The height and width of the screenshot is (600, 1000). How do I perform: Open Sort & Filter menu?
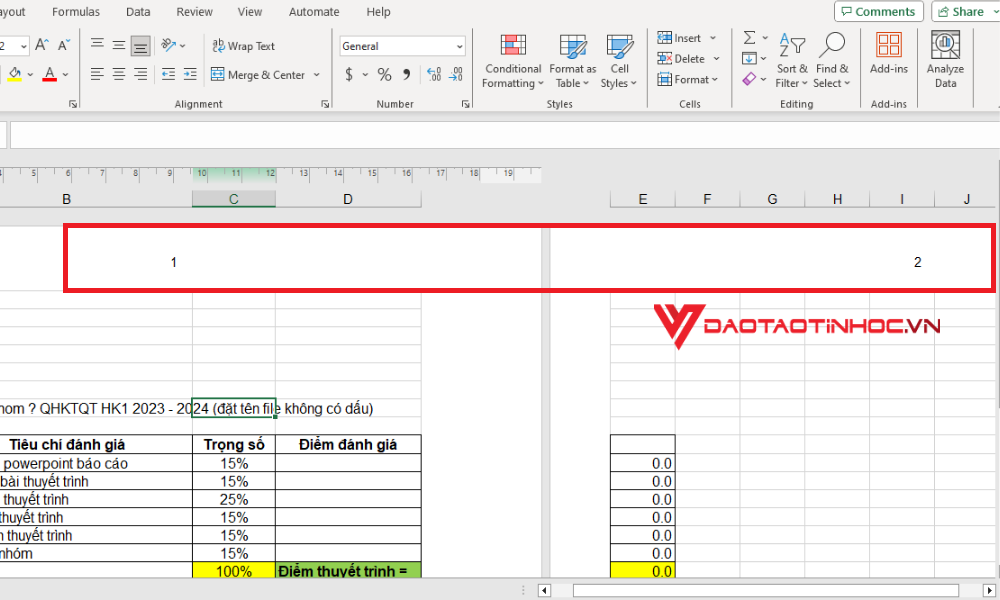tap(791, 62)
